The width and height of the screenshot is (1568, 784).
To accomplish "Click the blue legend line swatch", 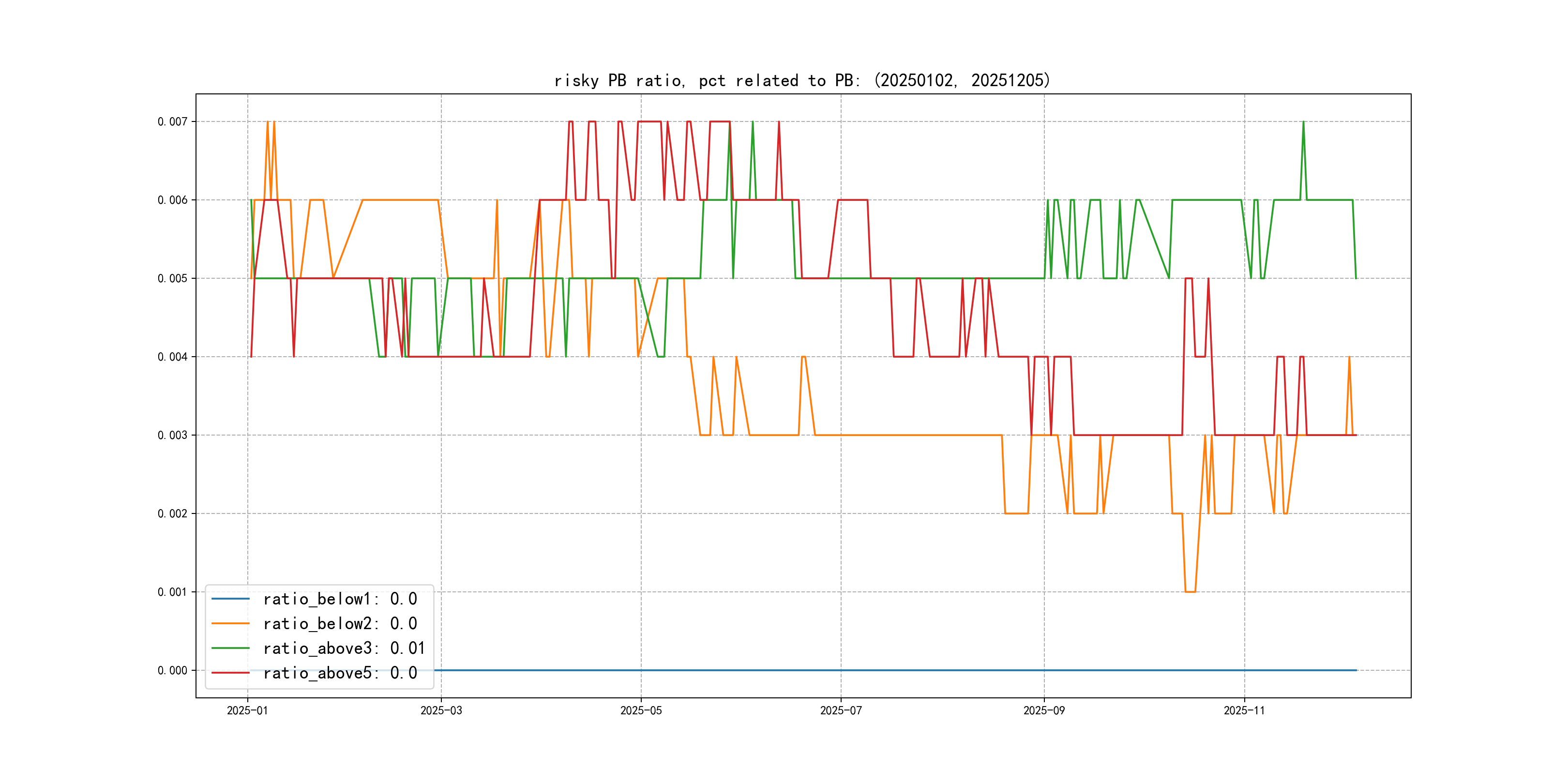I will (230, 599).
